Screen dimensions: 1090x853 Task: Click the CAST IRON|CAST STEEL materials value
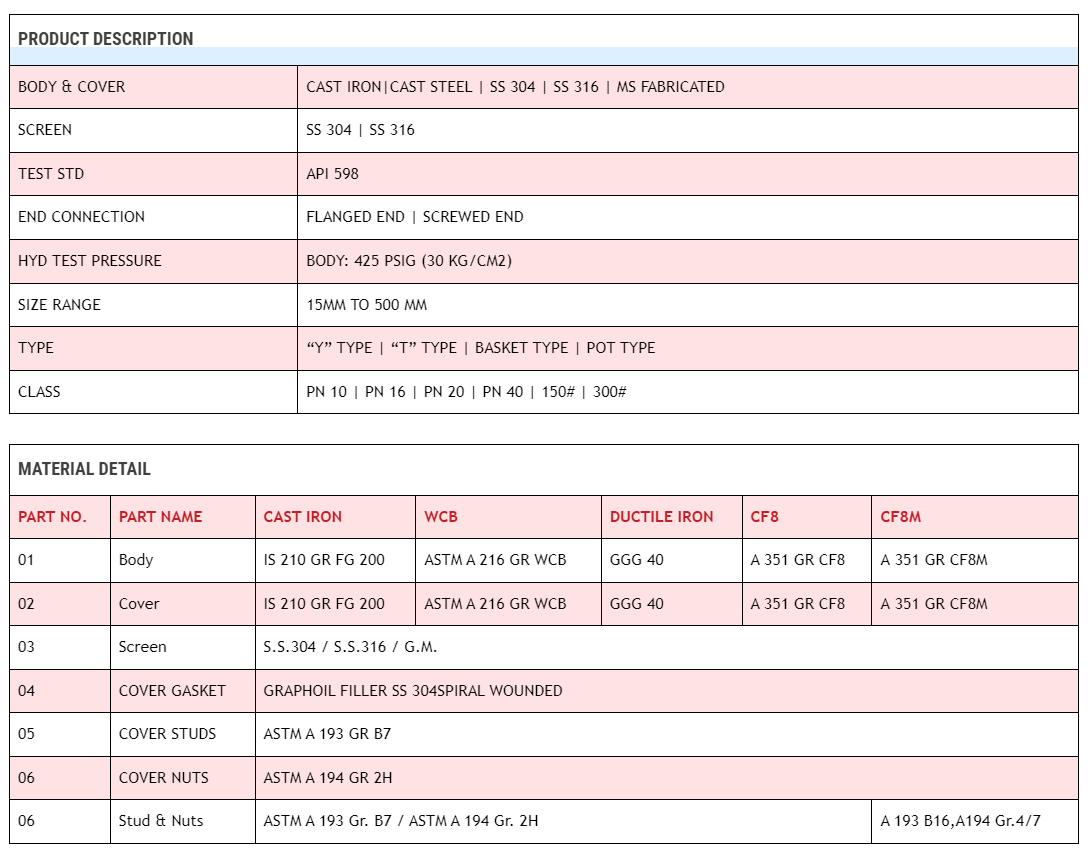(x=515, y=87)
